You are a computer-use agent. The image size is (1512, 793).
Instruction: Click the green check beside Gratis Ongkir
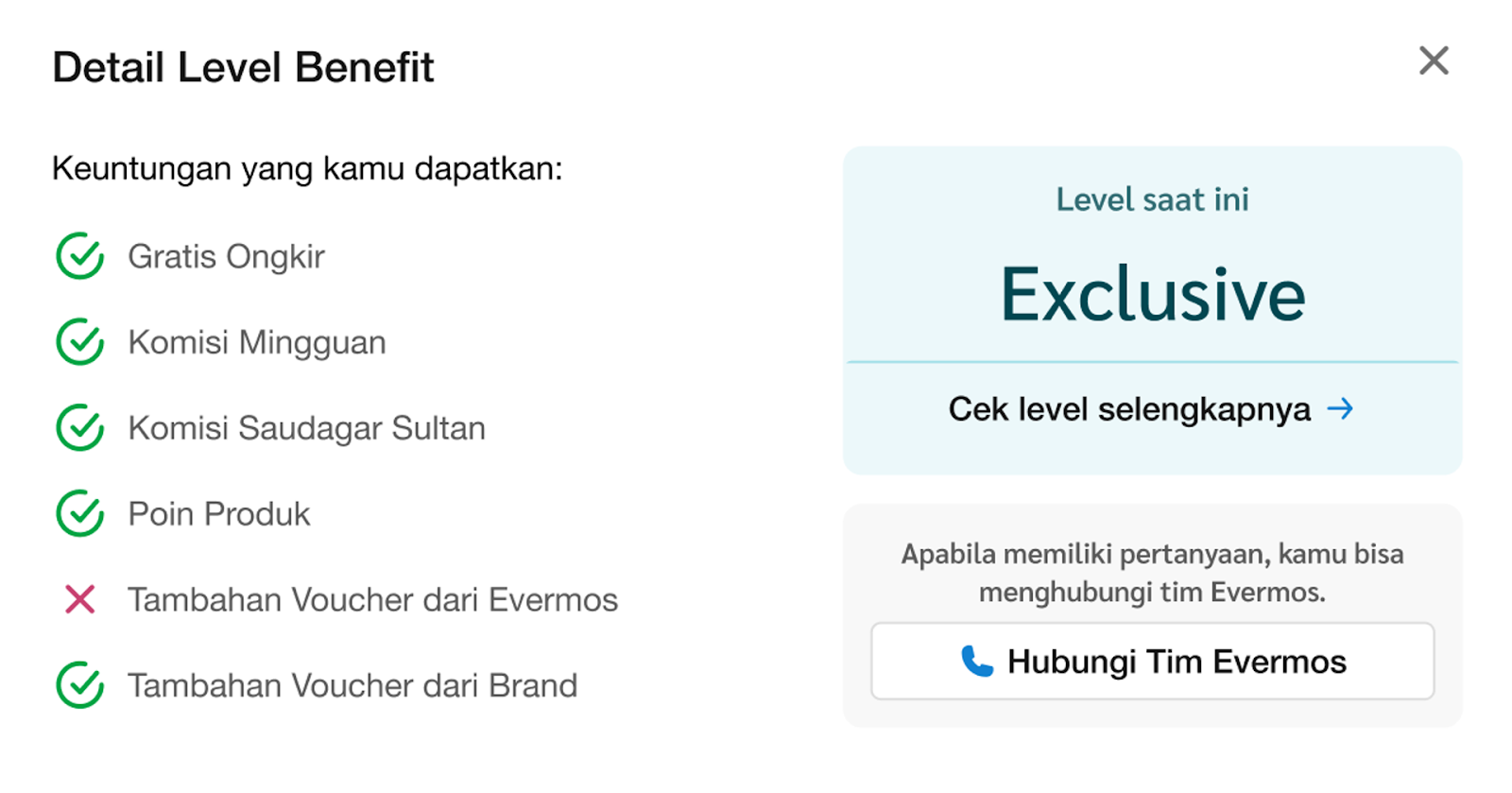[x=80, y=256]
